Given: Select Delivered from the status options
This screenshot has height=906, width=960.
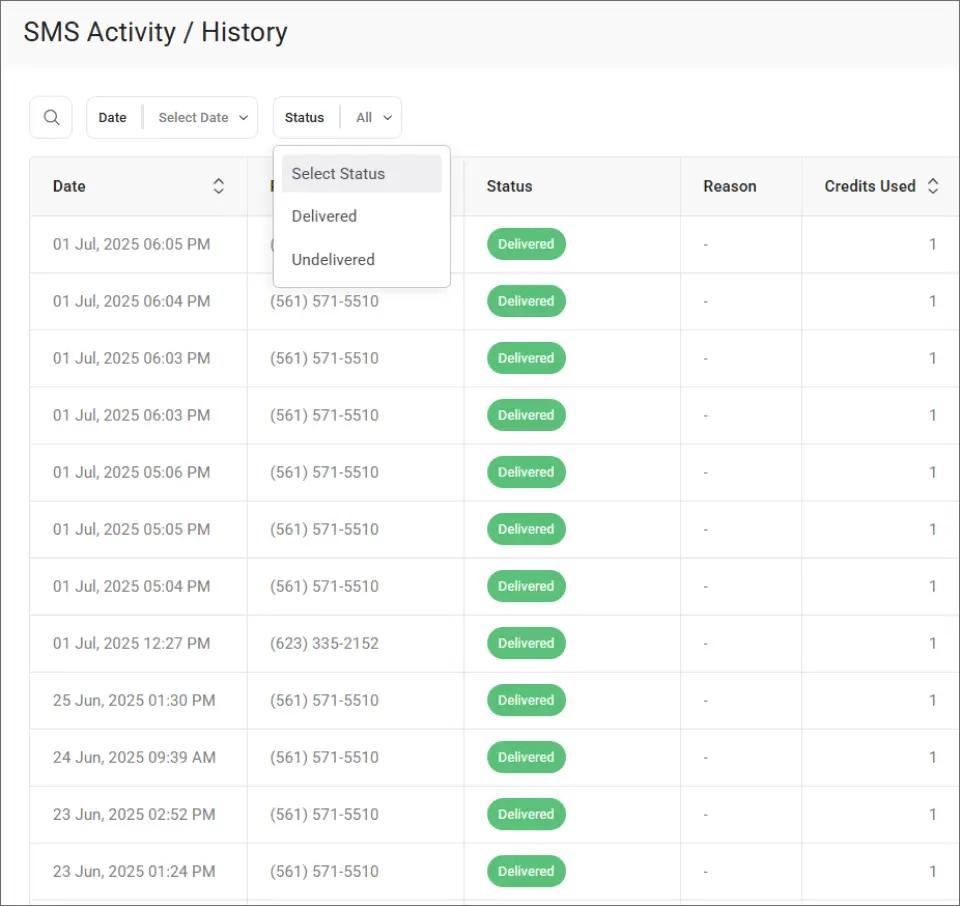Looking at the screenshot, I should pos(324,216).
